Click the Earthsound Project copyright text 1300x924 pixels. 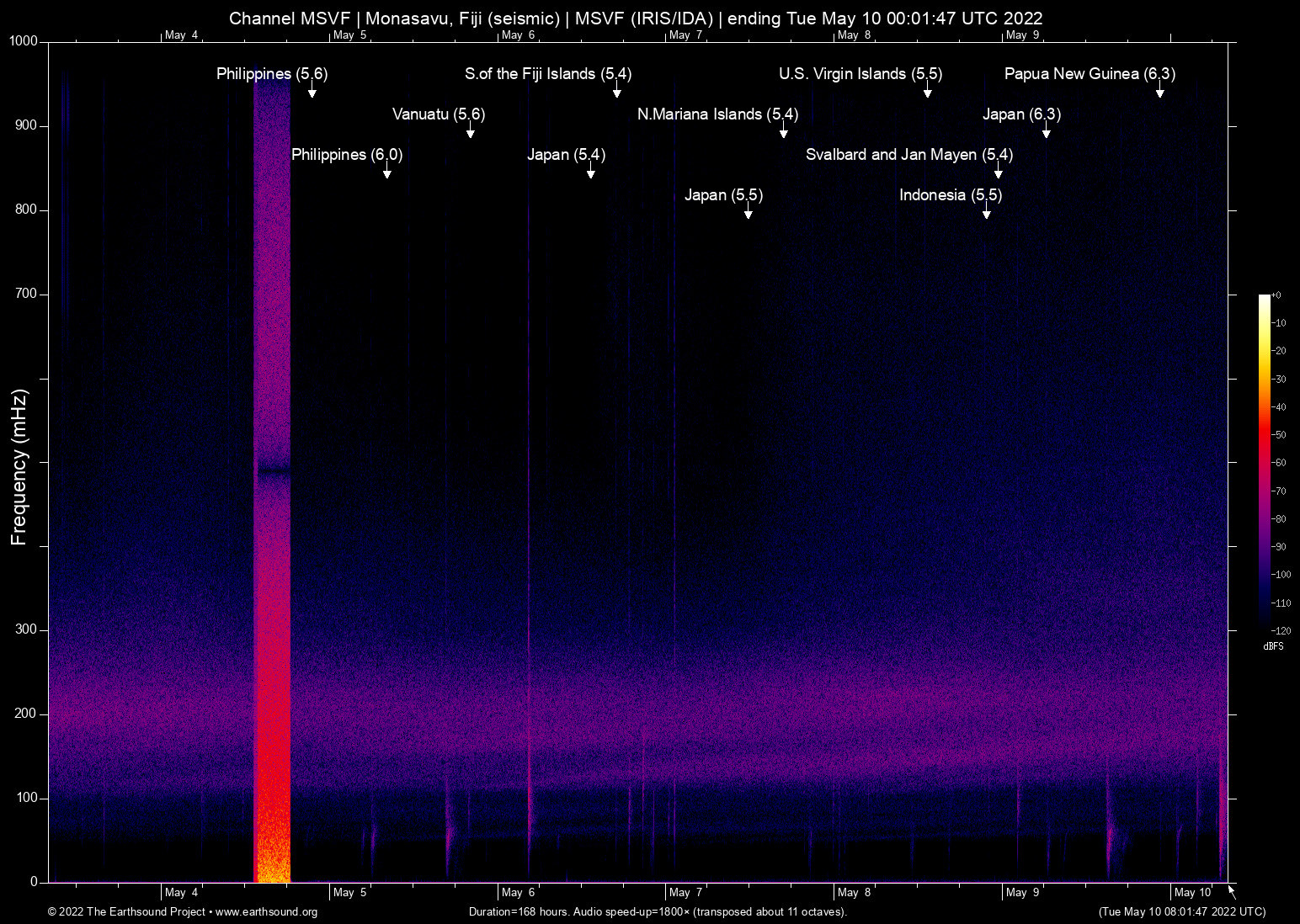click(126, 912)
